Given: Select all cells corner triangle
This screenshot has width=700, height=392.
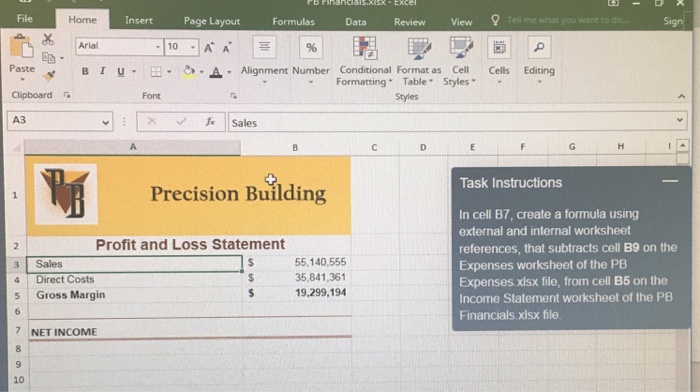Looking at the screenshot, I should 16,147.
